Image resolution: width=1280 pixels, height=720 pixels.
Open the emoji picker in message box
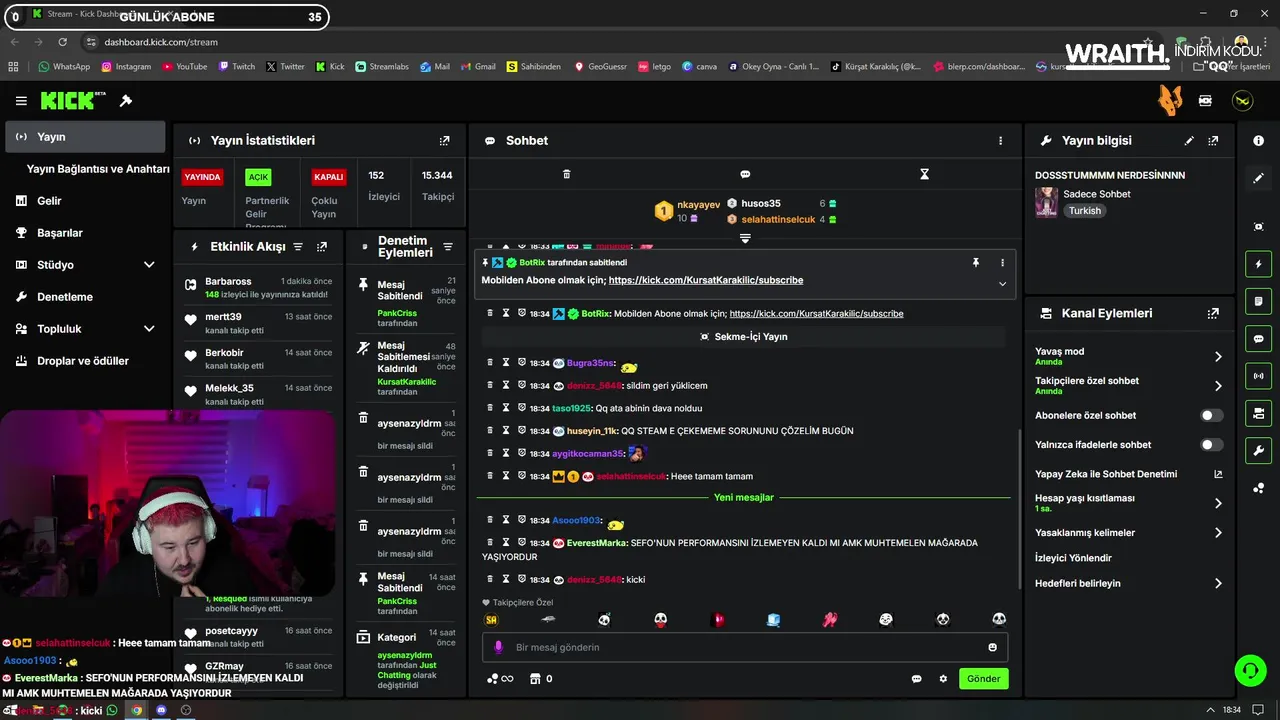click(993, 647)
